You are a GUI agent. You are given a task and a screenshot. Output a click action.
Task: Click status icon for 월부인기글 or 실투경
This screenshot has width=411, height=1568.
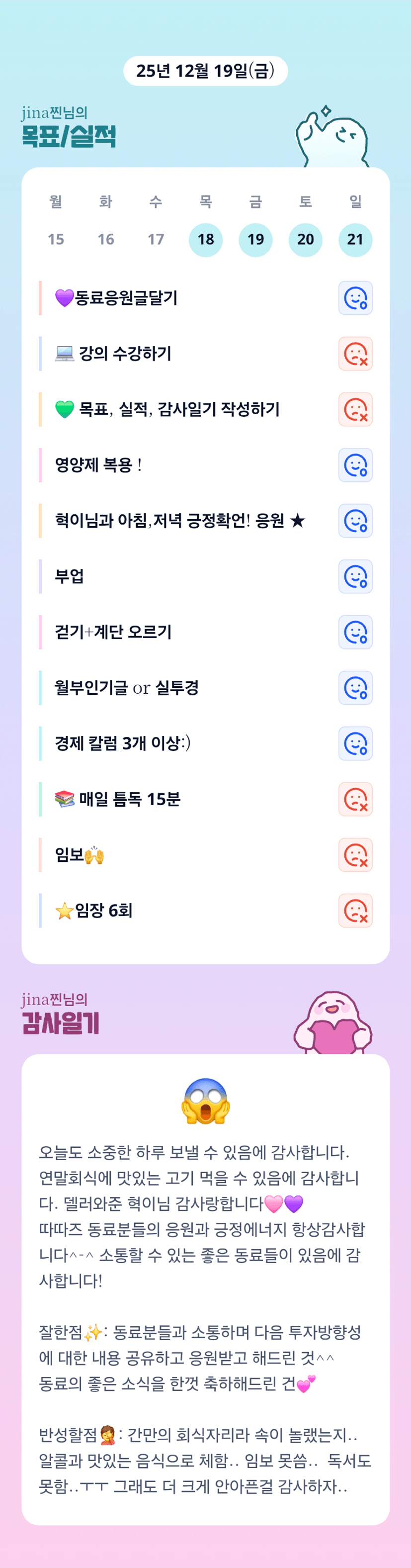[x=355, y=688]
